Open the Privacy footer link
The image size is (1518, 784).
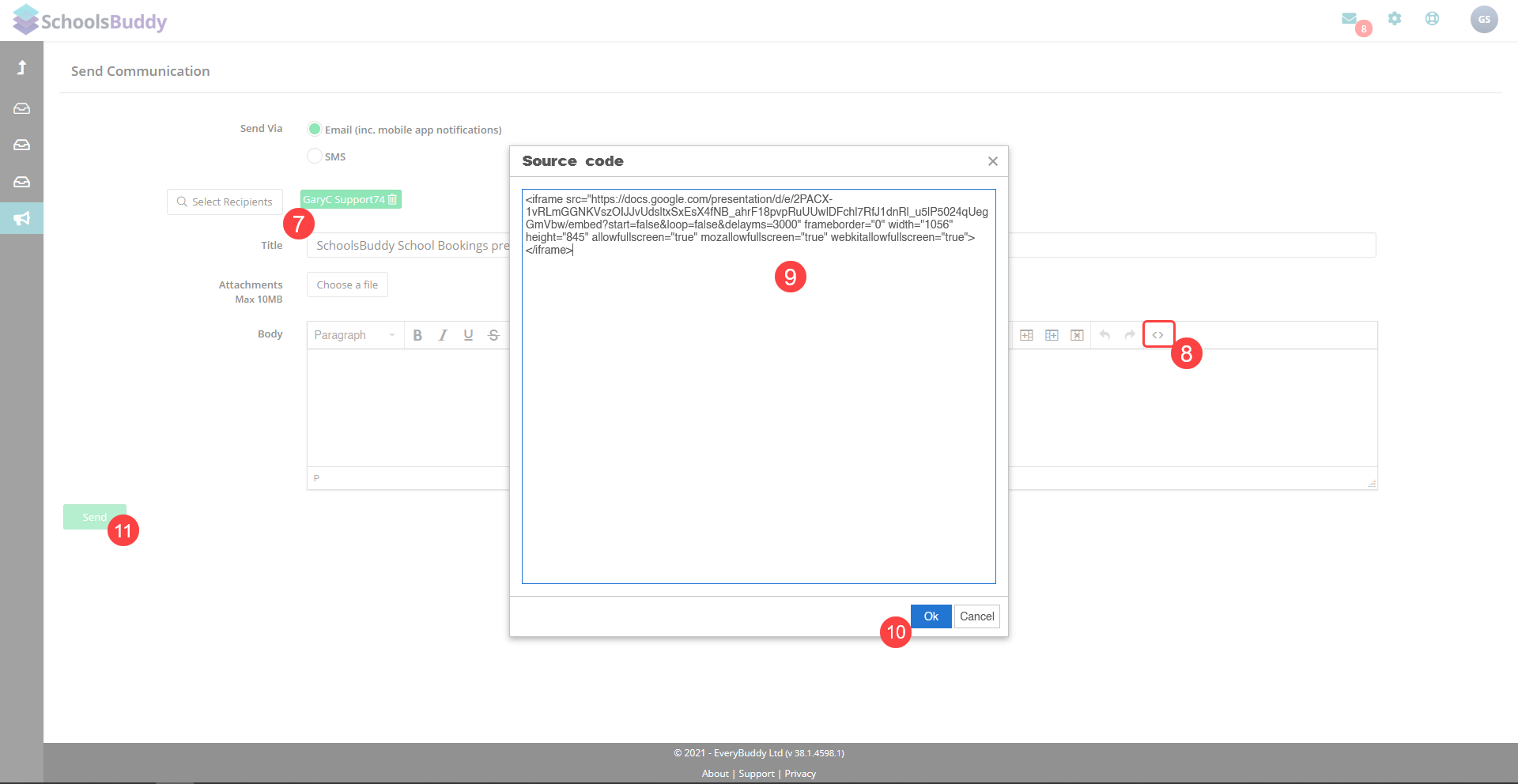(x=799, y=774)
